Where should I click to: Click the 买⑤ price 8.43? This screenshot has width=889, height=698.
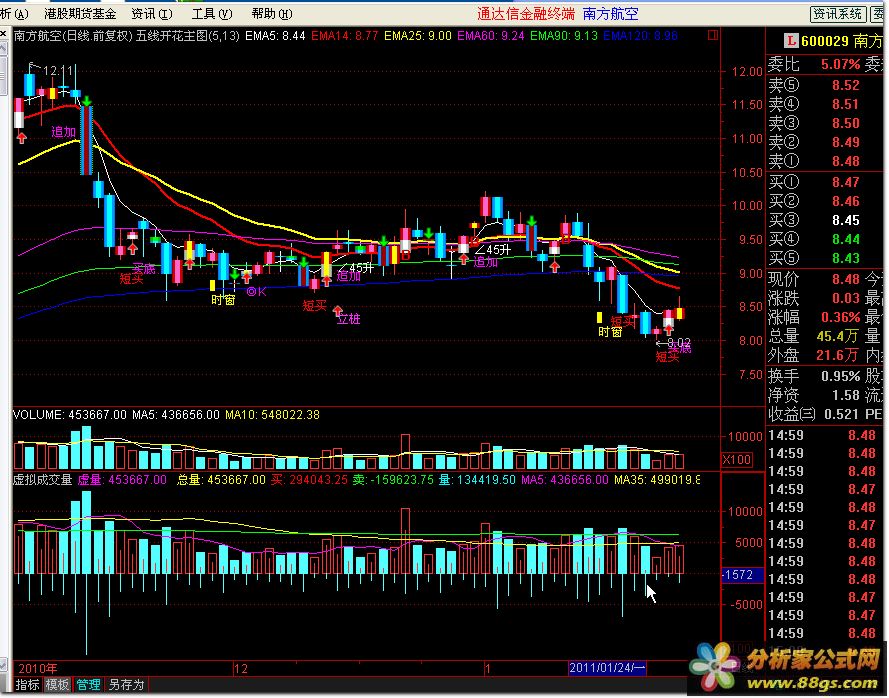click(x=845, y=259)
